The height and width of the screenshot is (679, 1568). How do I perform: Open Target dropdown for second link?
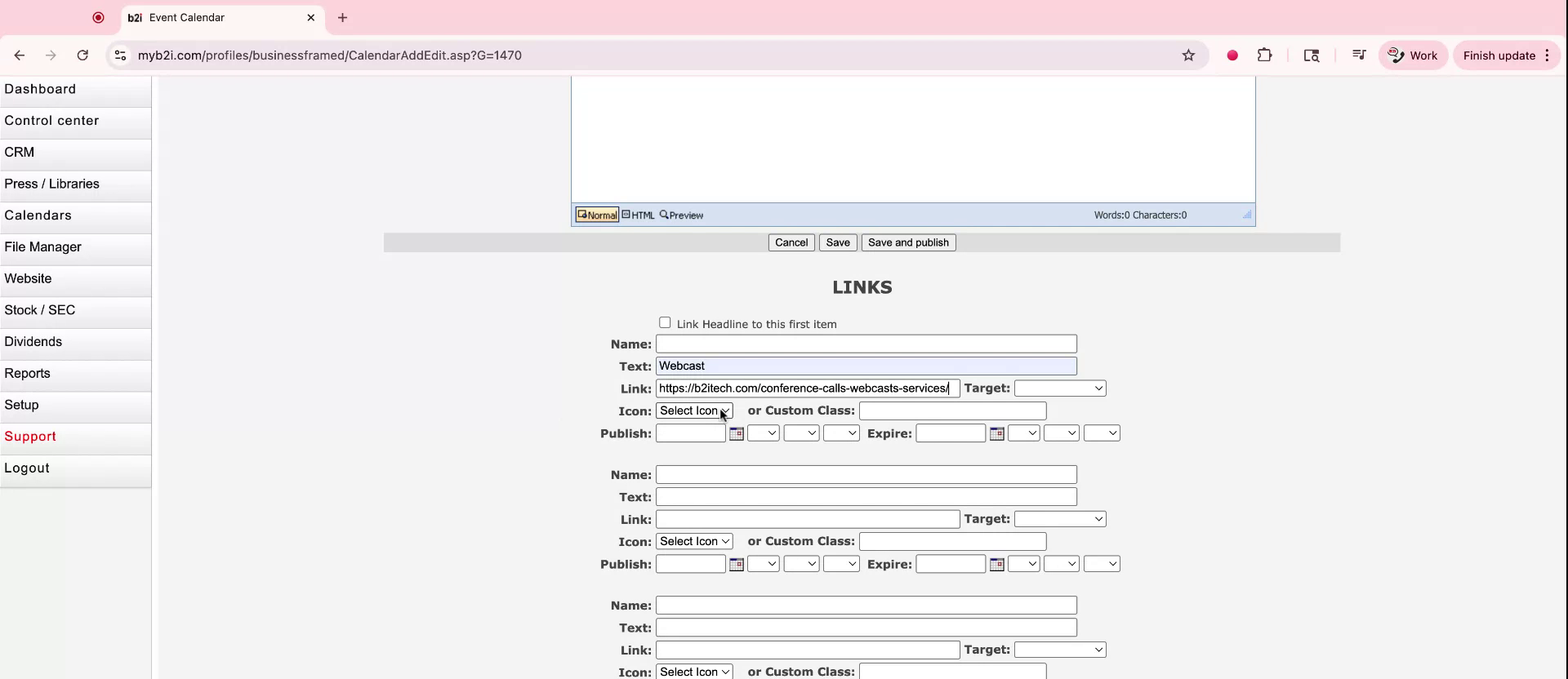(1060, 519)
